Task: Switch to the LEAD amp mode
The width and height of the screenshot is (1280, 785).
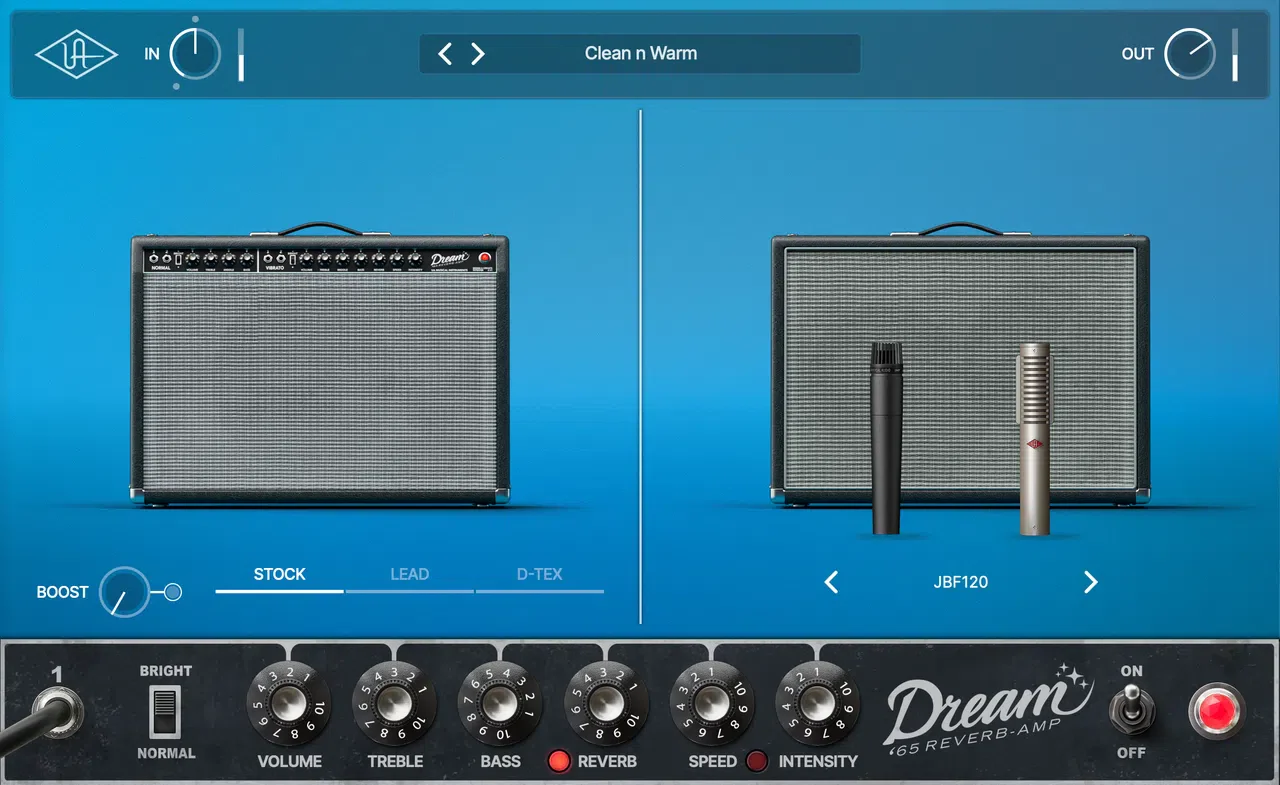Action: (410, 574)
